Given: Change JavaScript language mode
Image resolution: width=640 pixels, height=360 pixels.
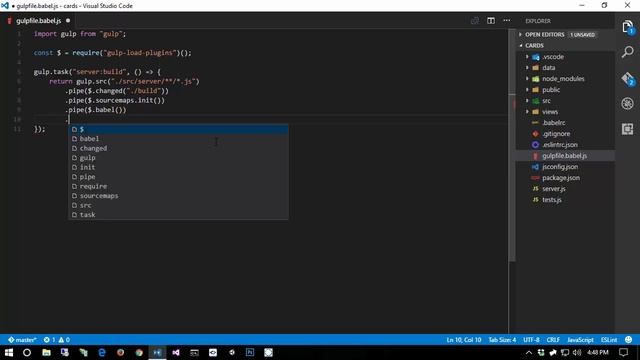Looking at the screenshot, I should [580, 340].
